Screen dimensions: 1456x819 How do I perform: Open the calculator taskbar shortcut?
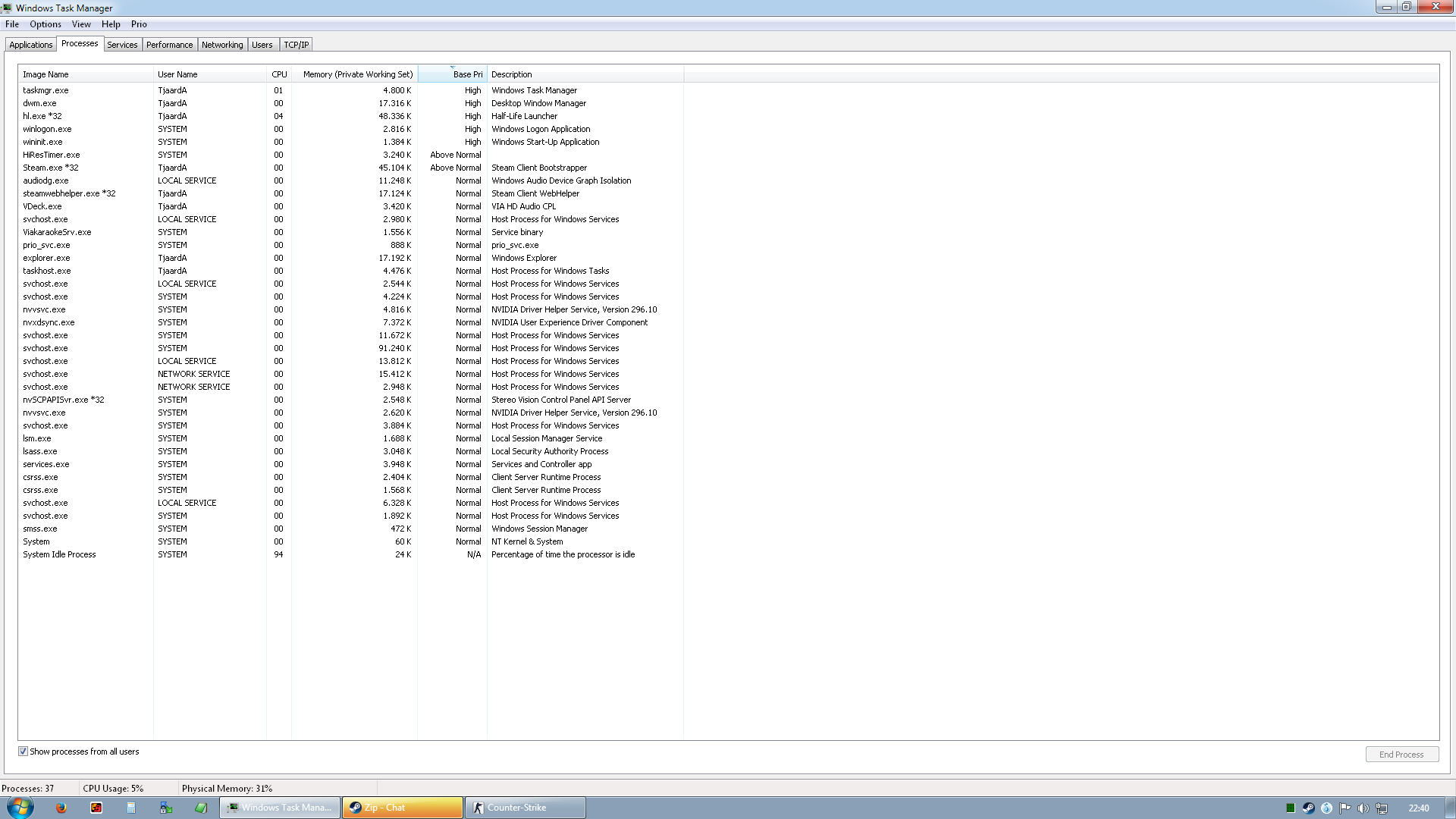(131, 808)
